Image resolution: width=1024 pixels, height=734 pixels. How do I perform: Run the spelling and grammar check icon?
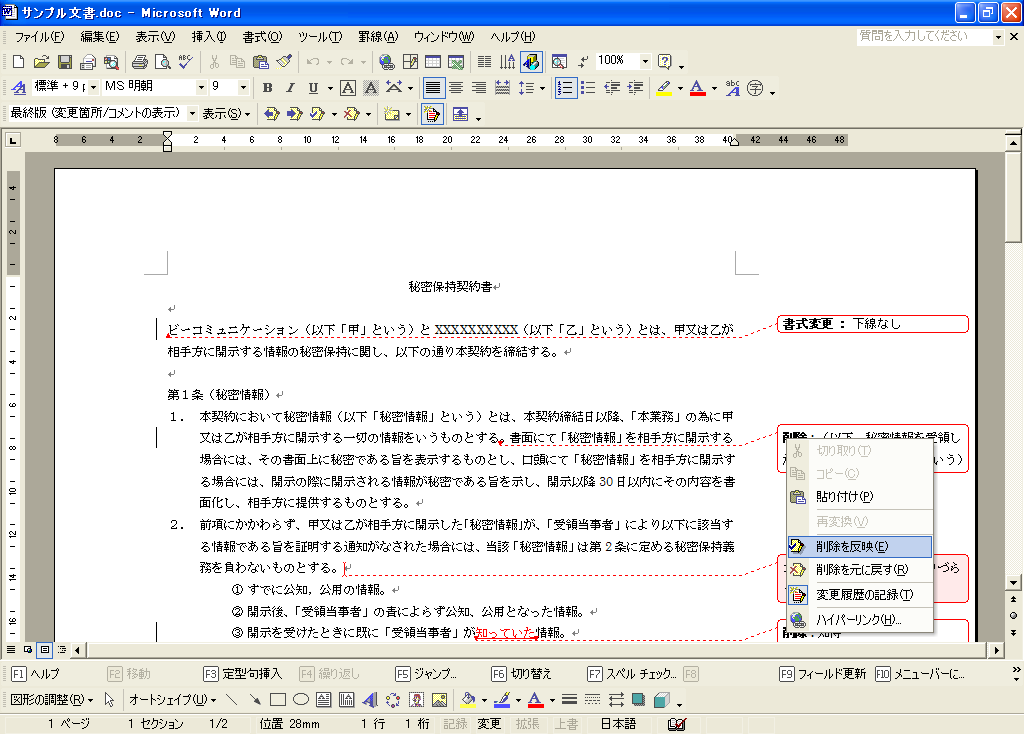(185, 62)
